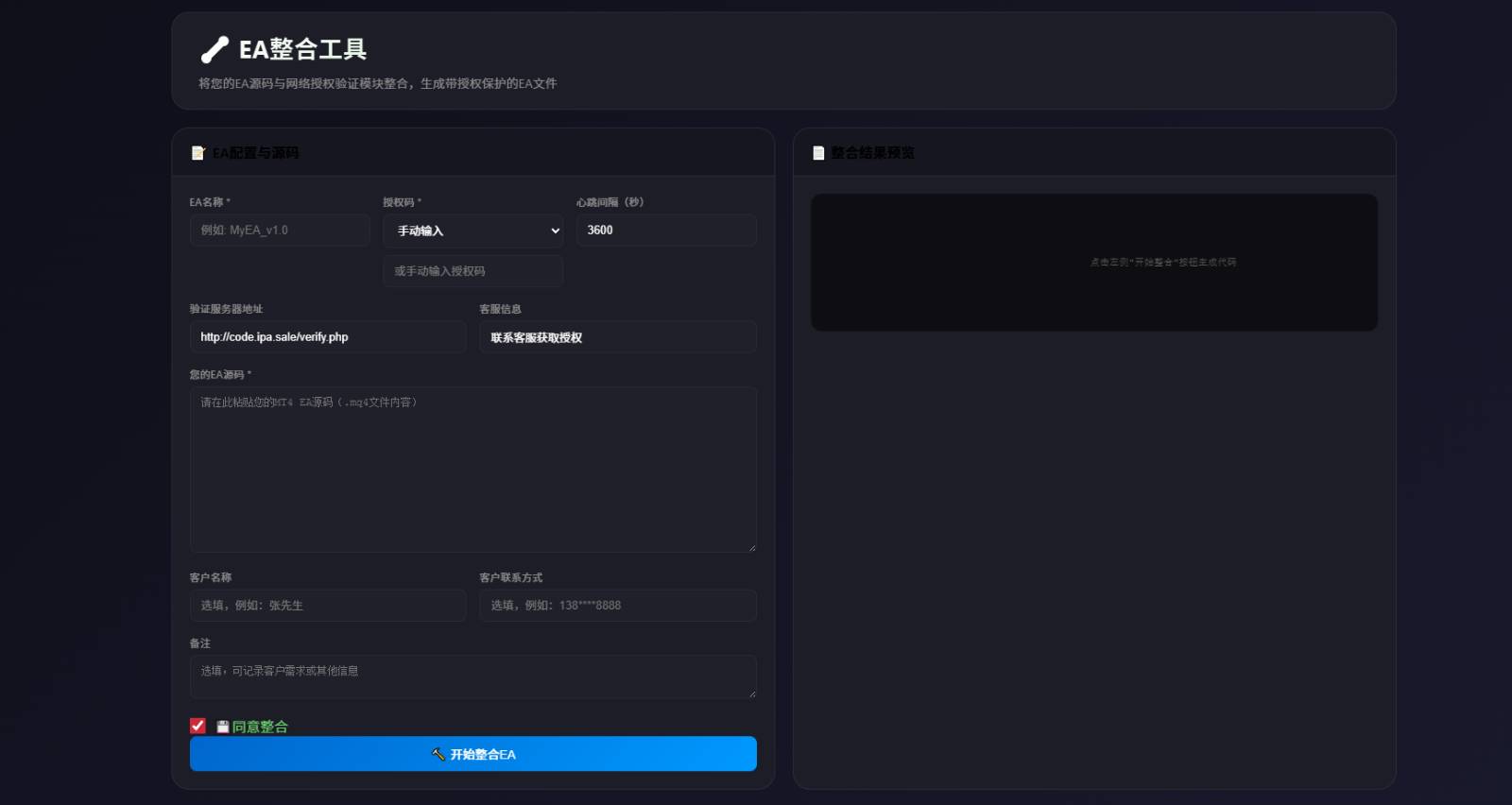The image size is (1512, 805).
Task: Click the floppy disk icon beside 同意整合
Action: point(223,727)
